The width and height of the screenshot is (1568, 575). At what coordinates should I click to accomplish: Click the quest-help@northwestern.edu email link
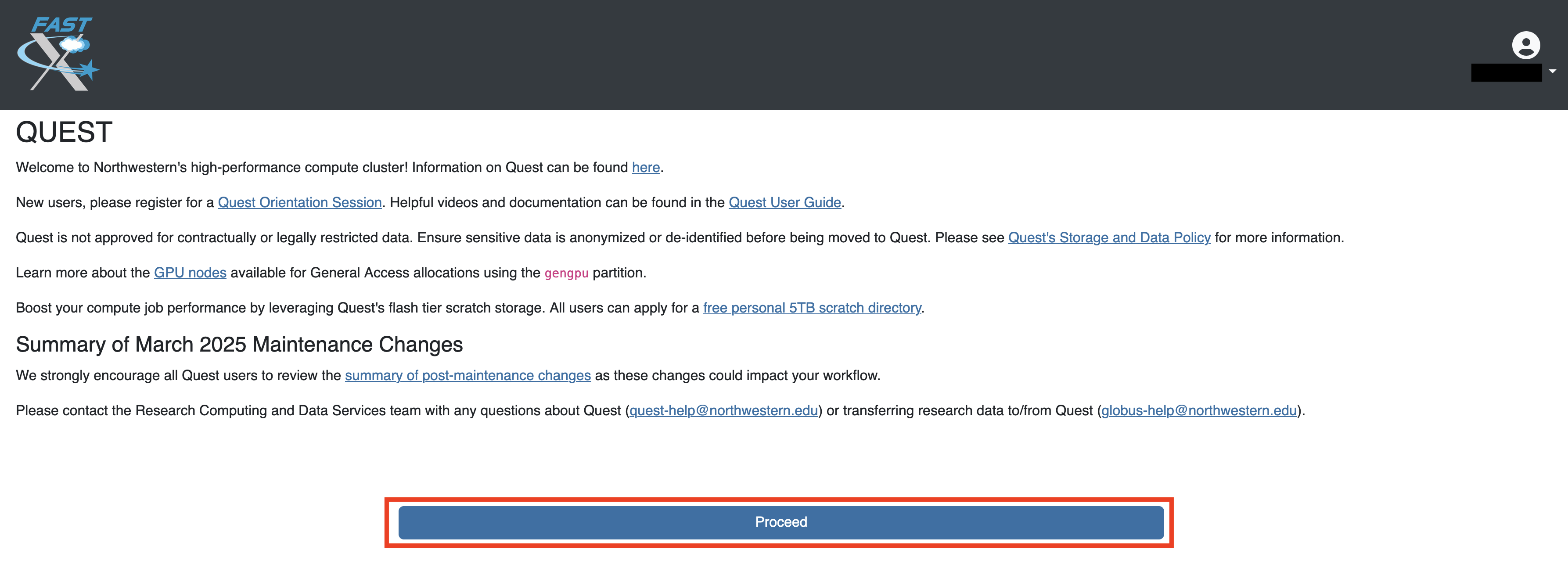pos(723,410)
